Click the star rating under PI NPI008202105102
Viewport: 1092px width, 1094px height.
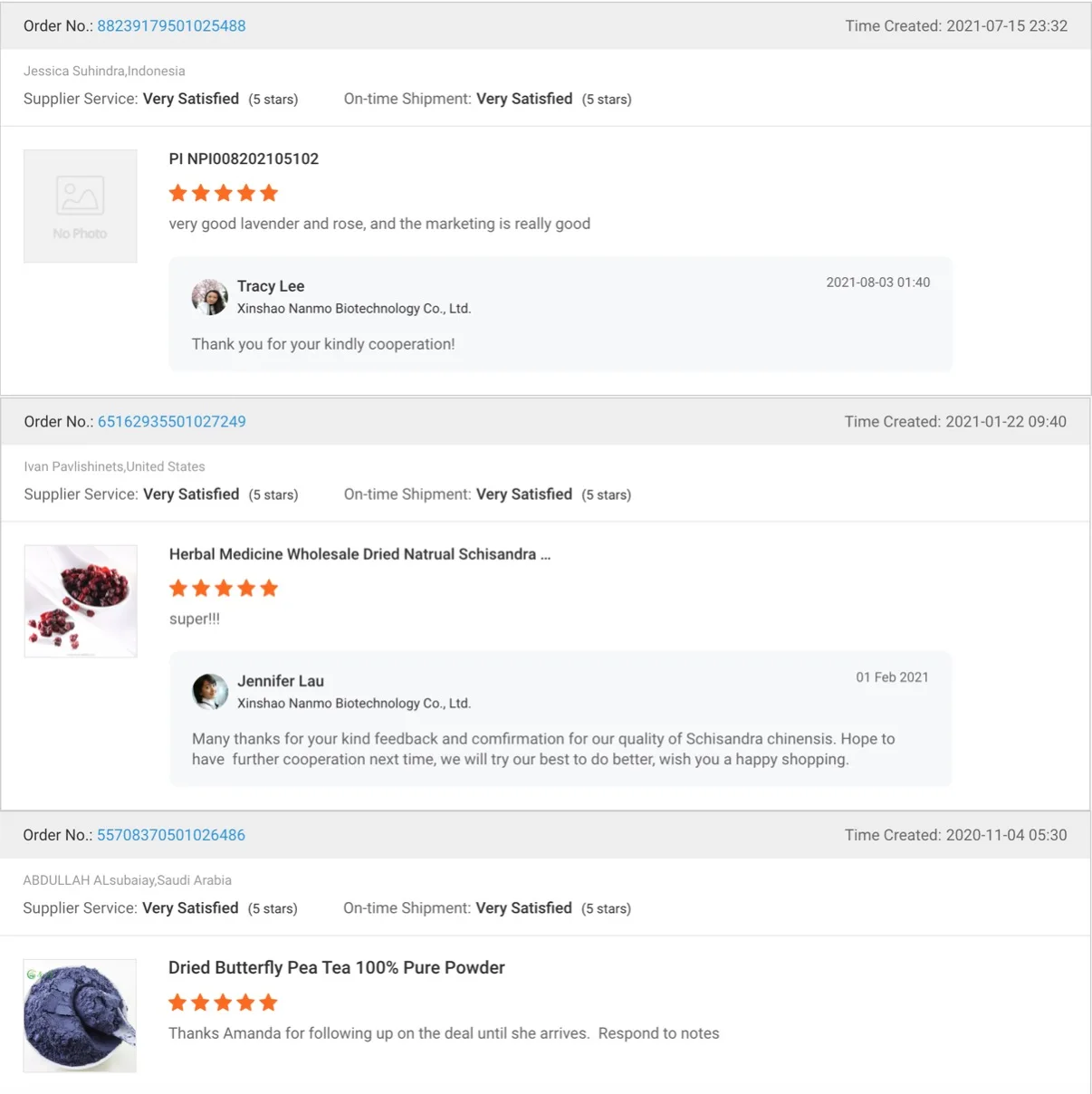[x=224, y=193]
